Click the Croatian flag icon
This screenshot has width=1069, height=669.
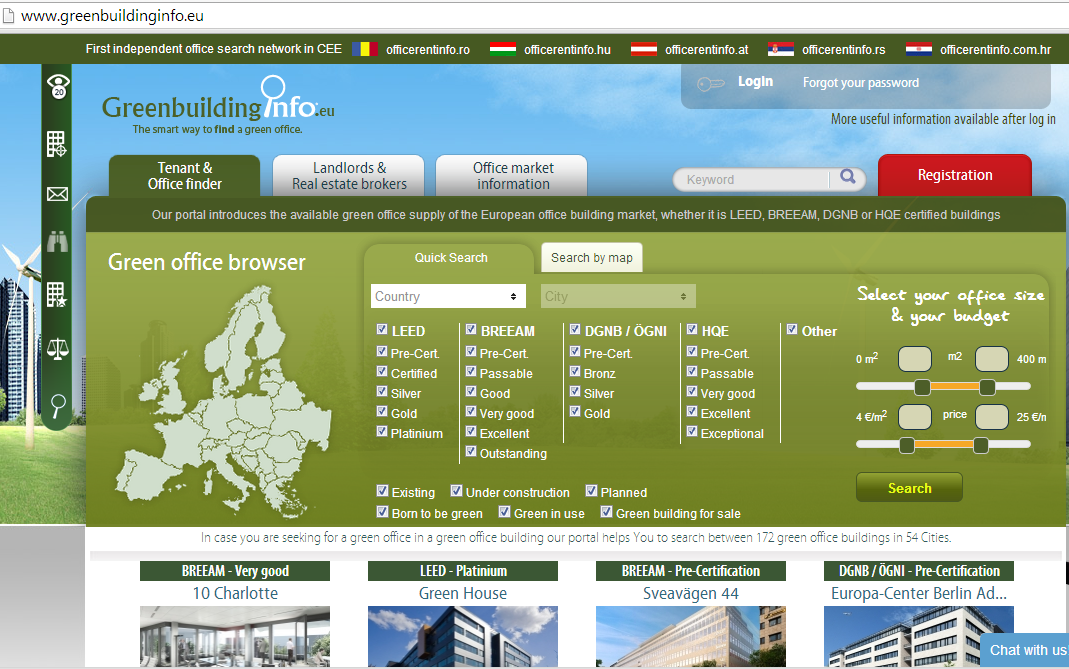(918, 49)
